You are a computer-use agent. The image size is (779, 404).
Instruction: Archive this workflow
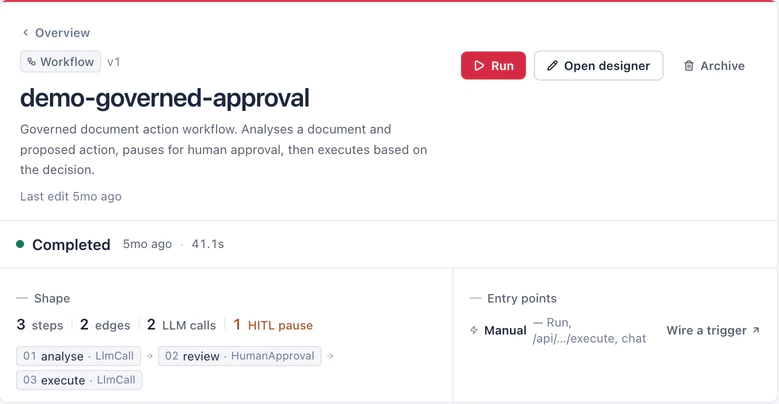tap(714, 66)
